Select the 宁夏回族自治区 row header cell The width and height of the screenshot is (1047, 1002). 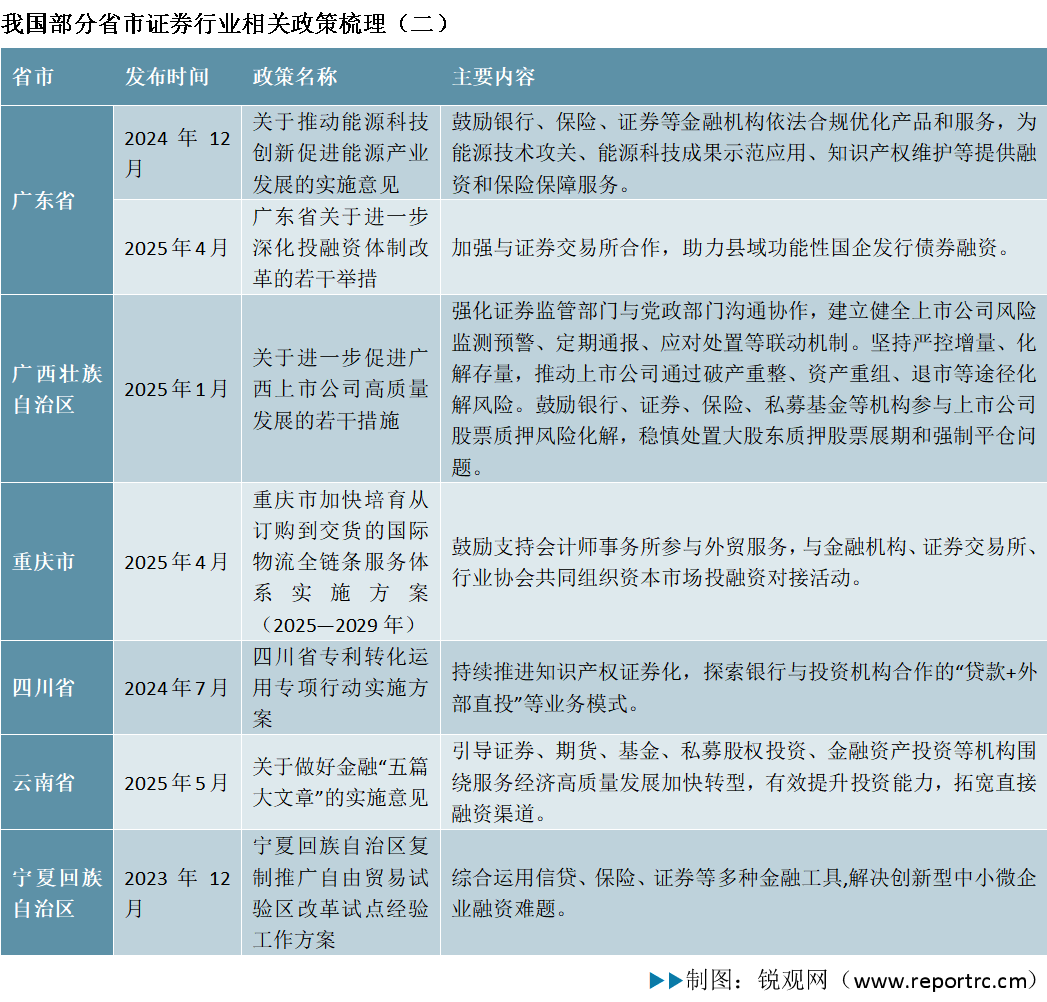pyautogui.click(x=55, y=885)
